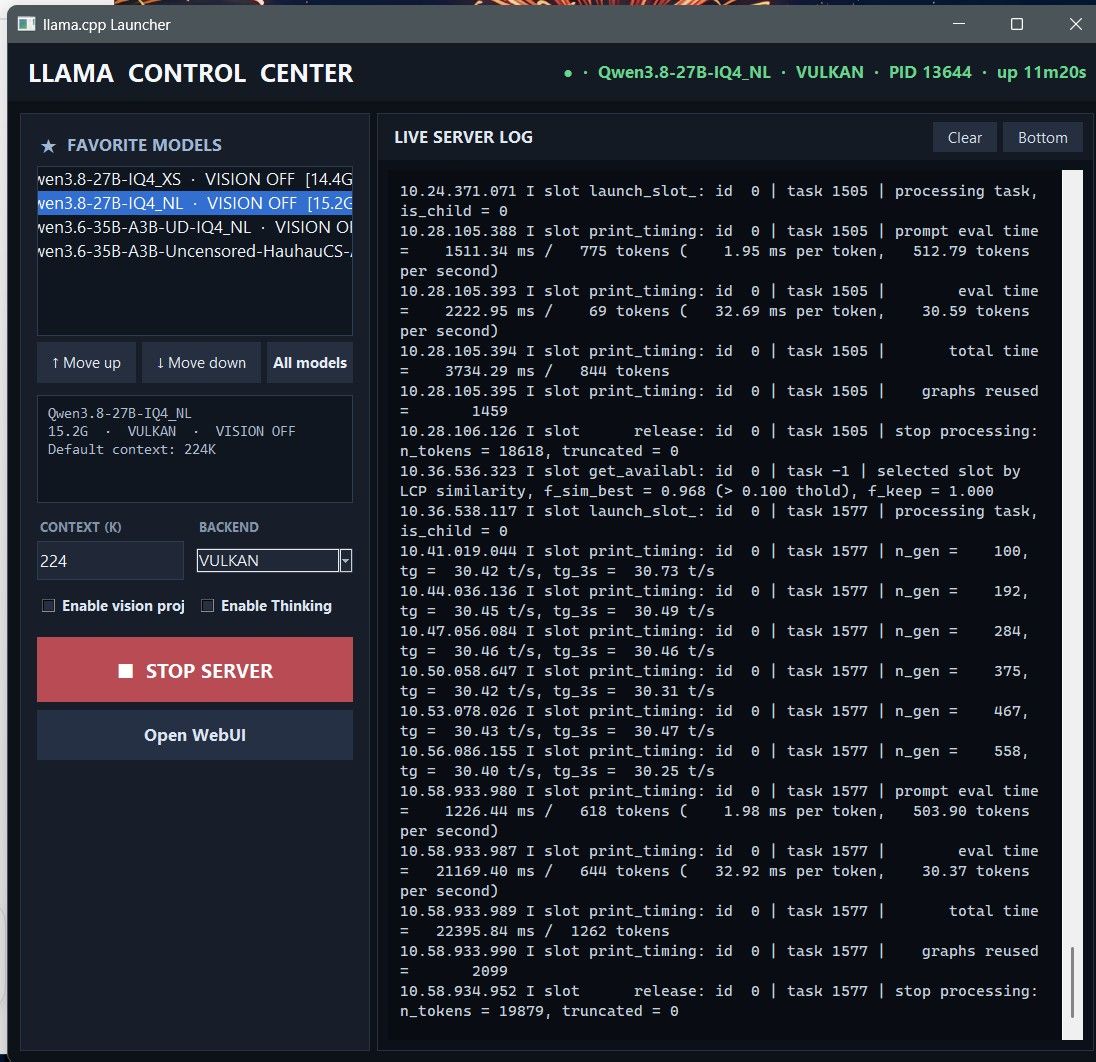Minimize the llama.cpp Launcher window

959,24
